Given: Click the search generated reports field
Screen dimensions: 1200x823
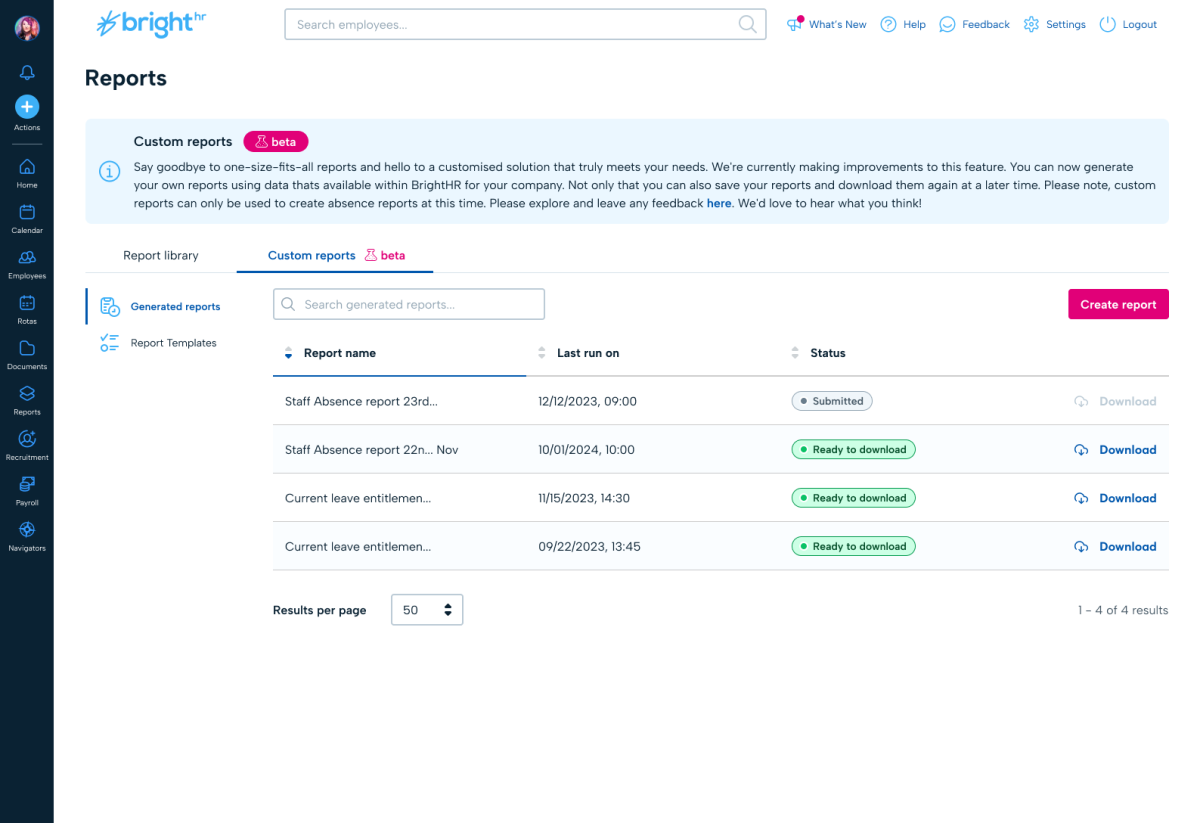Looking at the screenshot, I should coord(408,304).
